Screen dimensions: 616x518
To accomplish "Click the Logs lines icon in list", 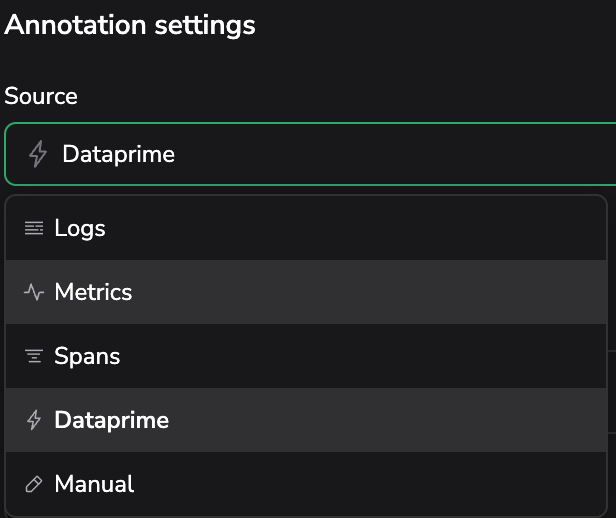I will pos(34,229).
